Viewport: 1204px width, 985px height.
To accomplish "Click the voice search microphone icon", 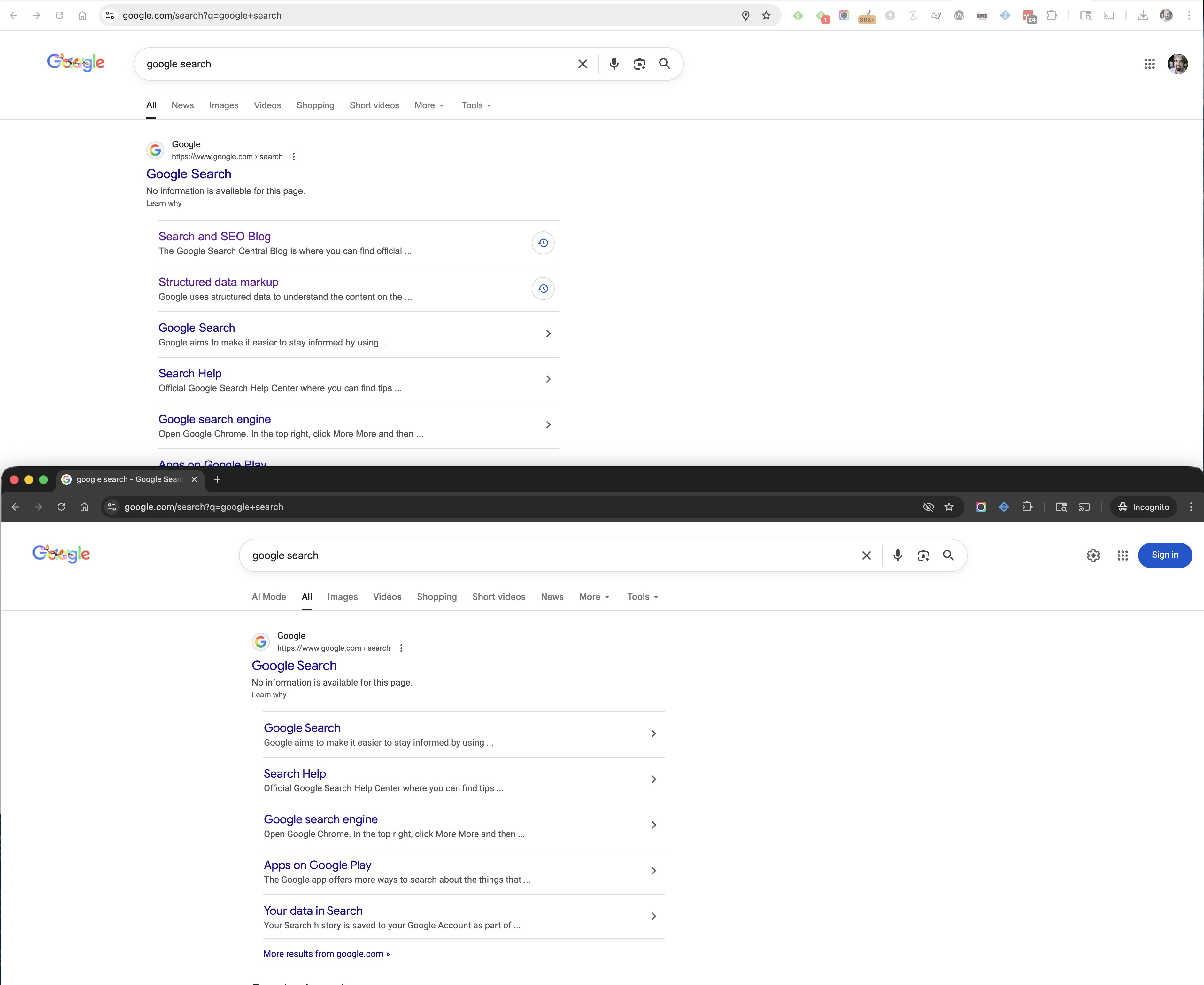I will (x=614, y=64).
